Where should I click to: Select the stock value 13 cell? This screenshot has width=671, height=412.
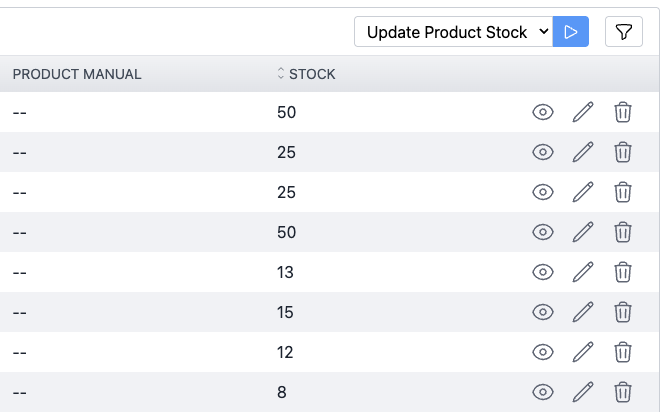click(x=285, y=272)
